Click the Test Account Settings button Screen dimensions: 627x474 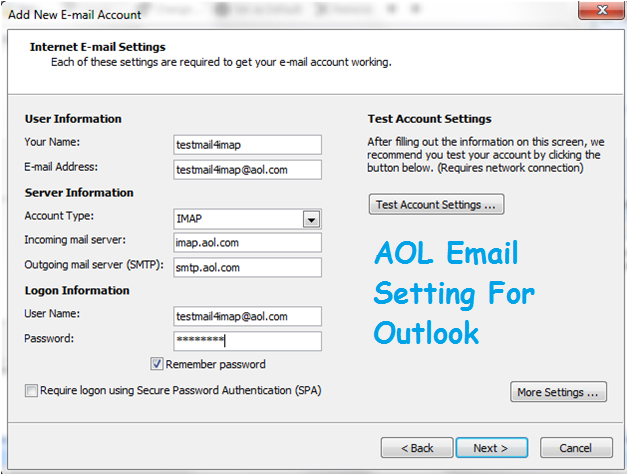436,204
